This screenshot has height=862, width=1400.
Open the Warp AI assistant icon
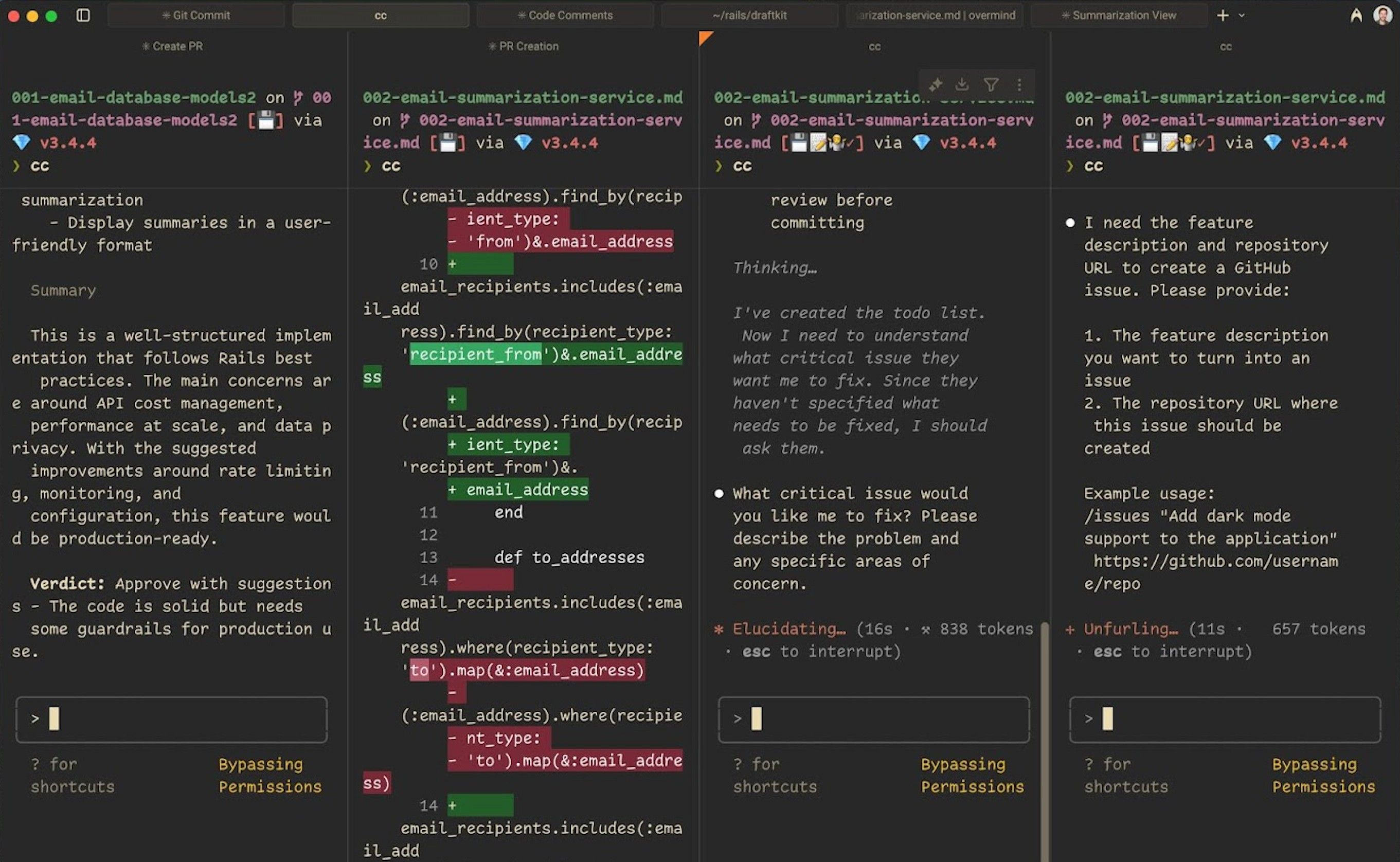pos(1356,15)
